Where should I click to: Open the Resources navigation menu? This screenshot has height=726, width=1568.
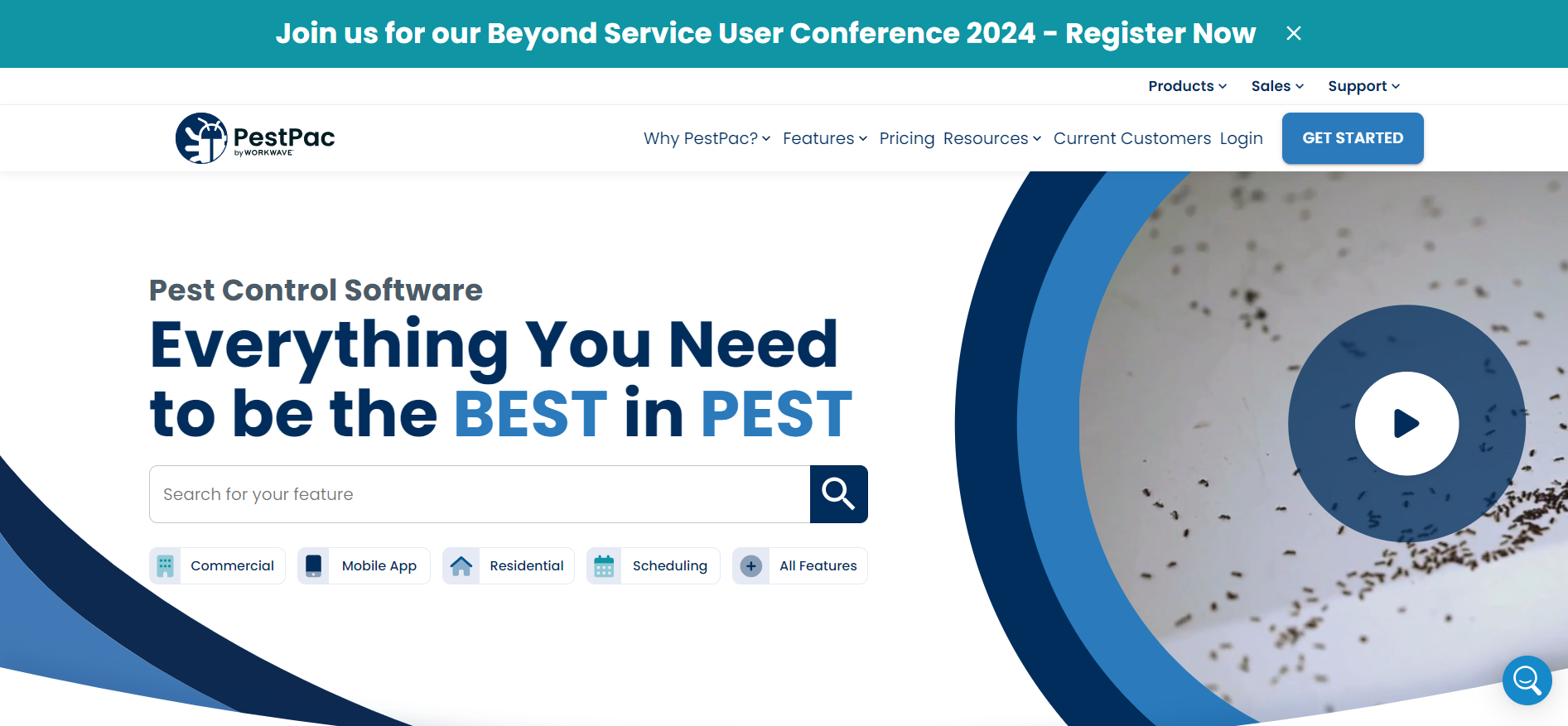(991, 138)
